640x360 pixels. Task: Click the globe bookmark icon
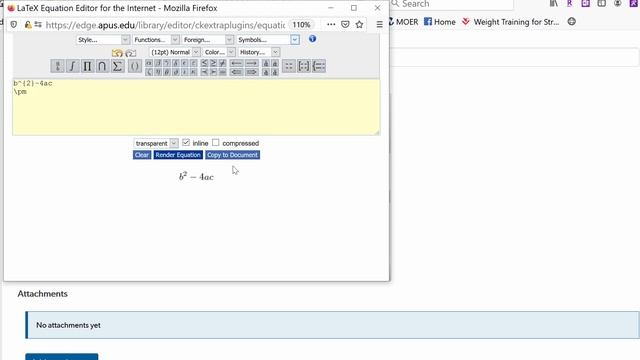pos(571,22)
